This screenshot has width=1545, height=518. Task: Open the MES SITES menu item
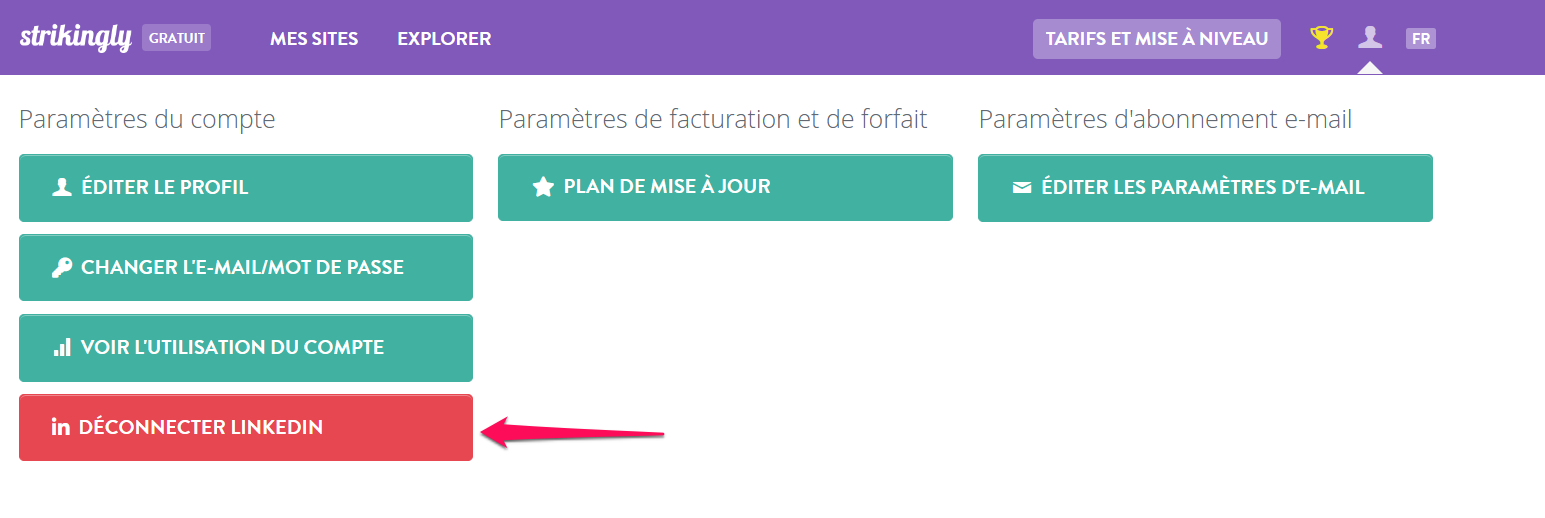(314, 39)
